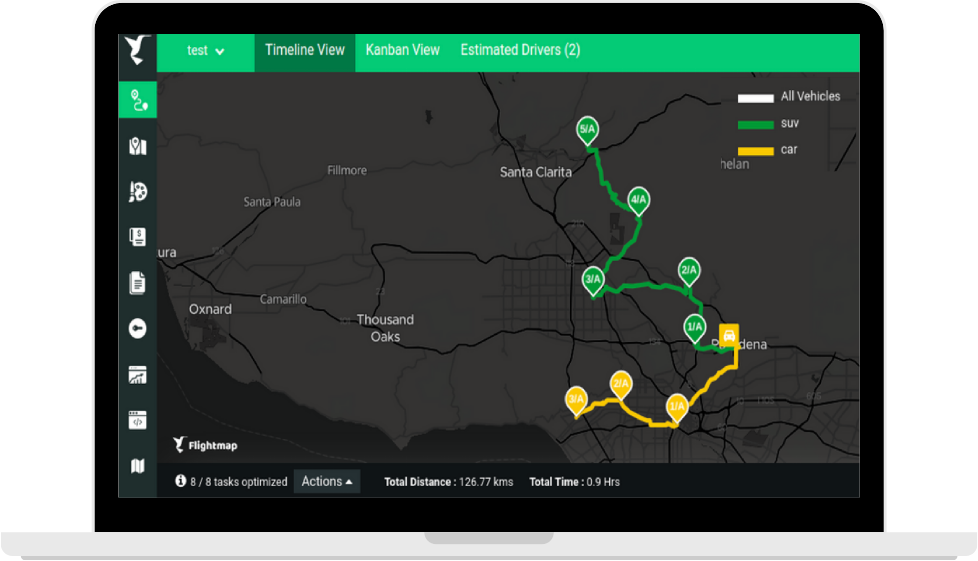Expand the Actions menu

[327, 481]
